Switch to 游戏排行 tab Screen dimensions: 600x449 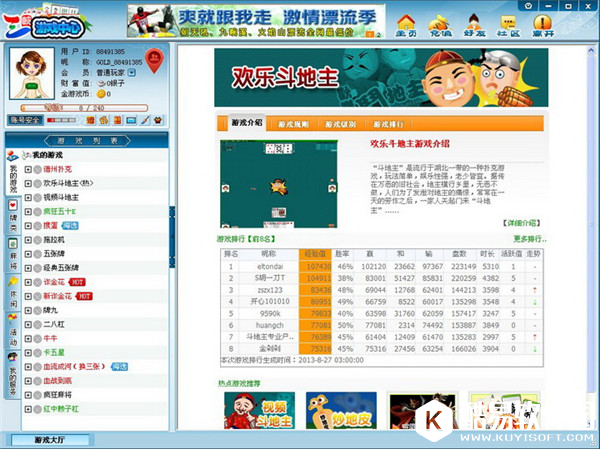(x=388, y=124)
